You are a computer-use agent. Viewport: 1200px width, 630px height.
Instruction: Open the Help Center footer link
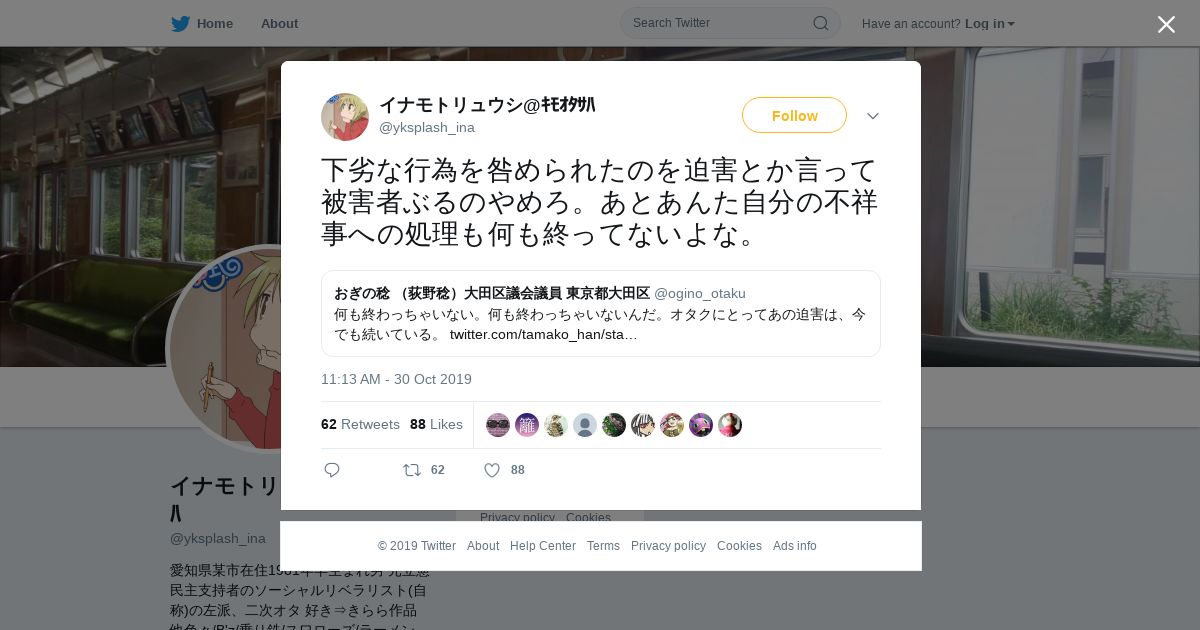pyautogui.click(x=543, y=546)
